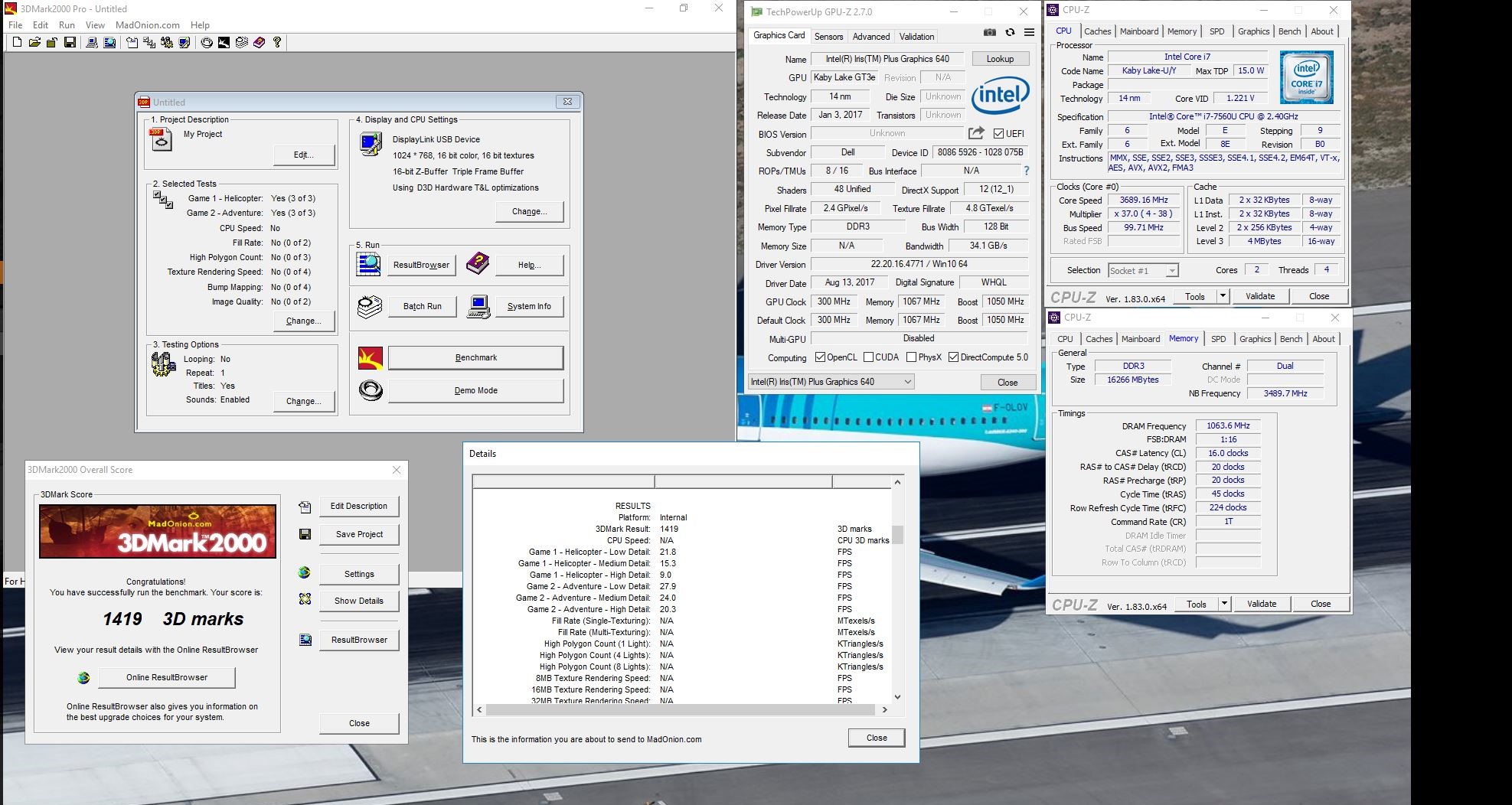The width and height of the screenshot is (1512, 805).
Task: Click the Demo Mode ring icon beside Demo Mode button
Action: coord(371,390)
